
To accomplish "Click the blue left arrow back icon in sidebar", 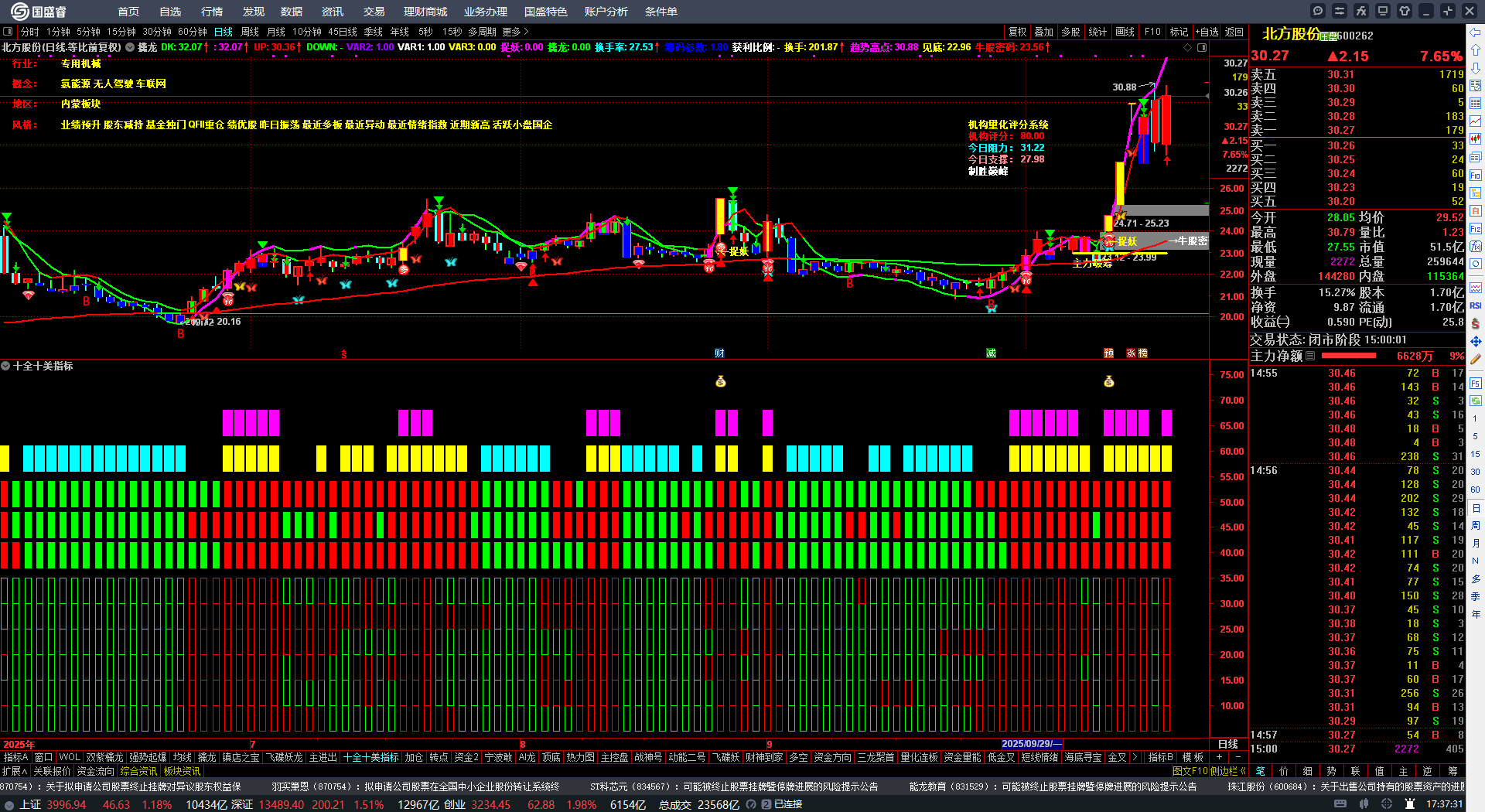I will tap(1476, 32).
